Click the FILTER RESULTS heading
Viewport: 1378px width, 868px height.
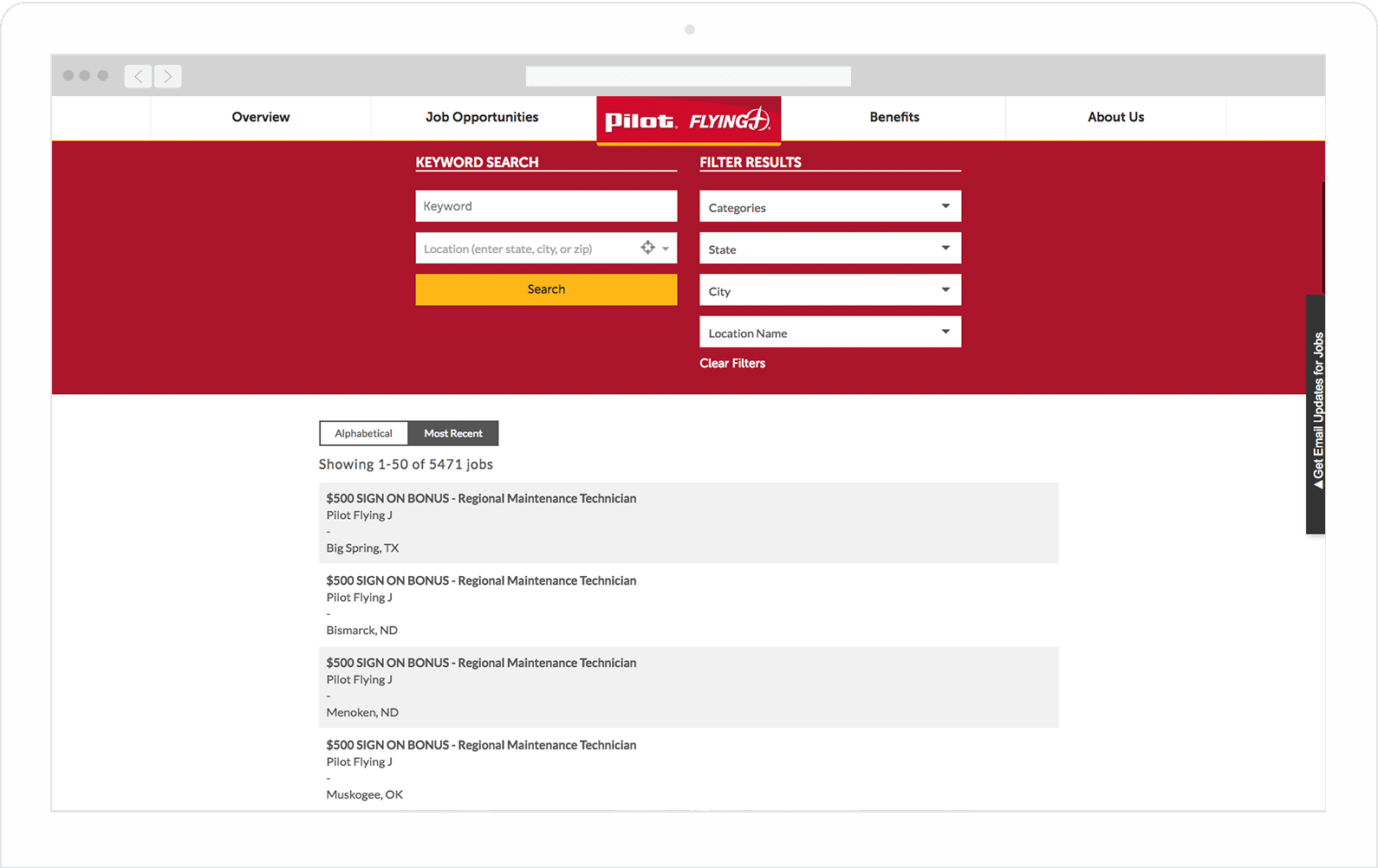click(x=751, y=162)
